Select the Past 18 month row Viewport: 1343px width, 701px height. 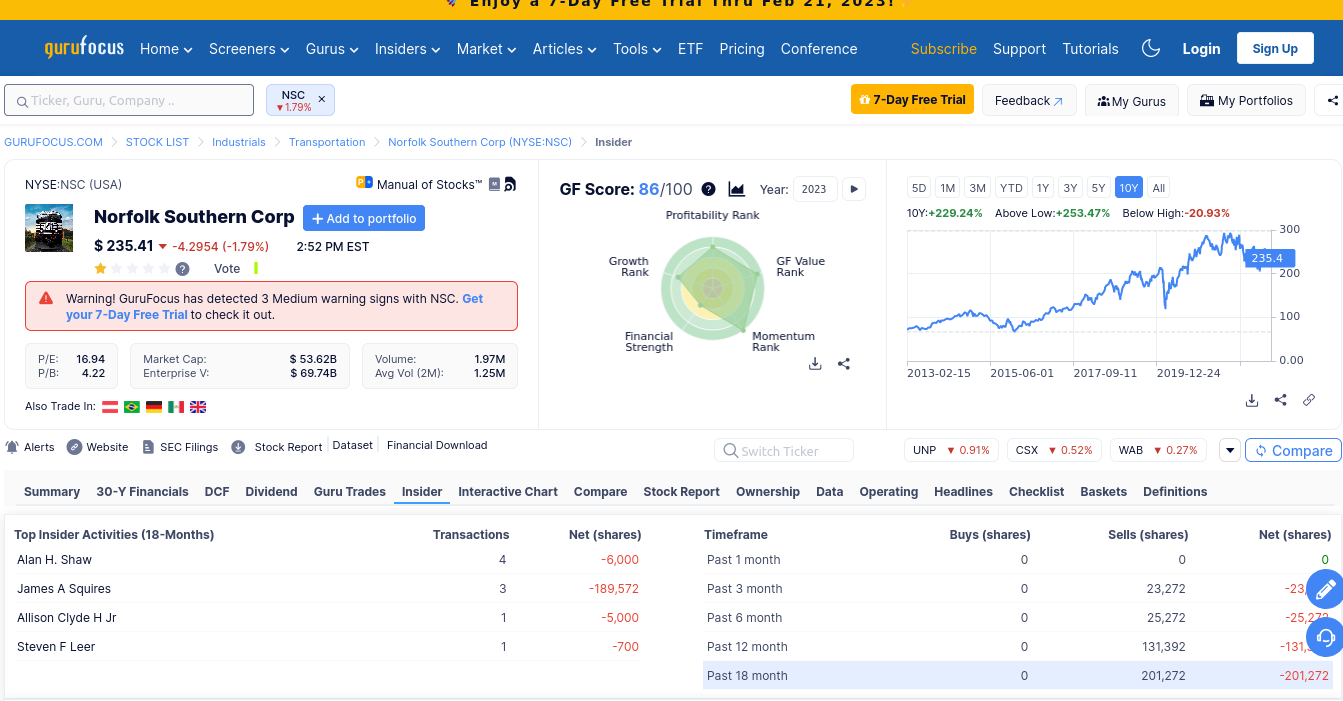tap(1018, 675)
